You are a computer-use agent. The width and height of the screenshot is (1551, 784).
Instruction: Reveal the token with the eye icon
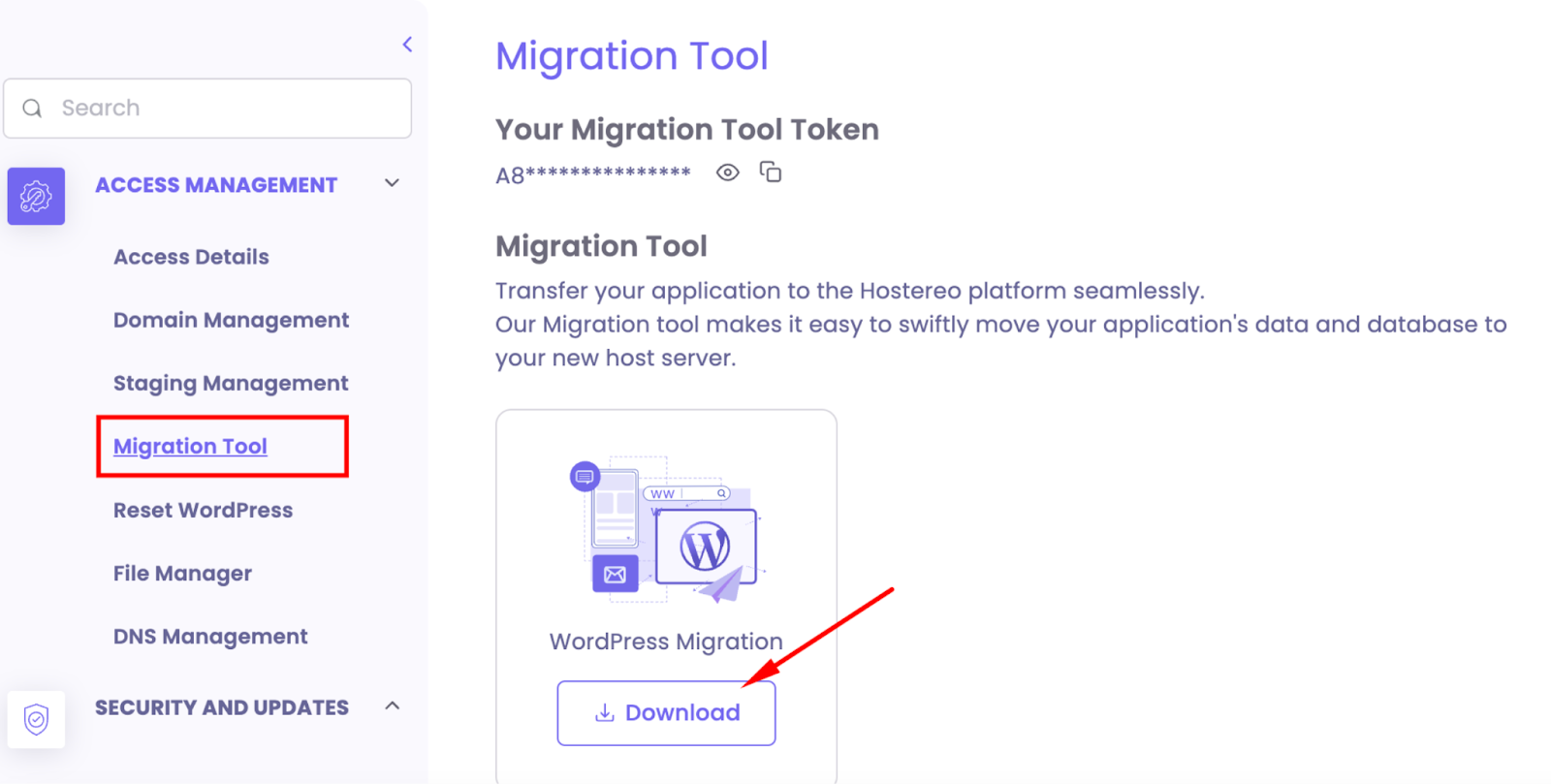coord(727,172)
